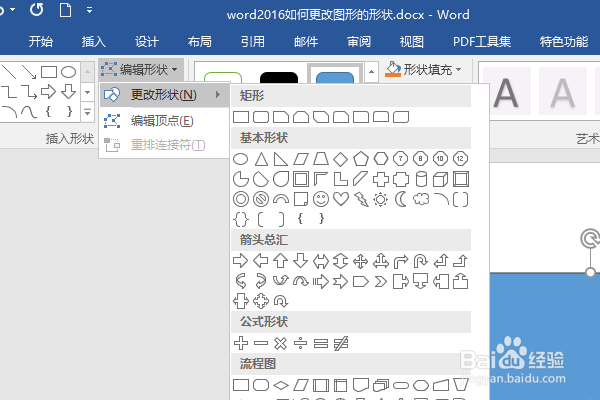Open the 邮件 tab
This screenshot has width=600, height=400.
coord(306,41)
